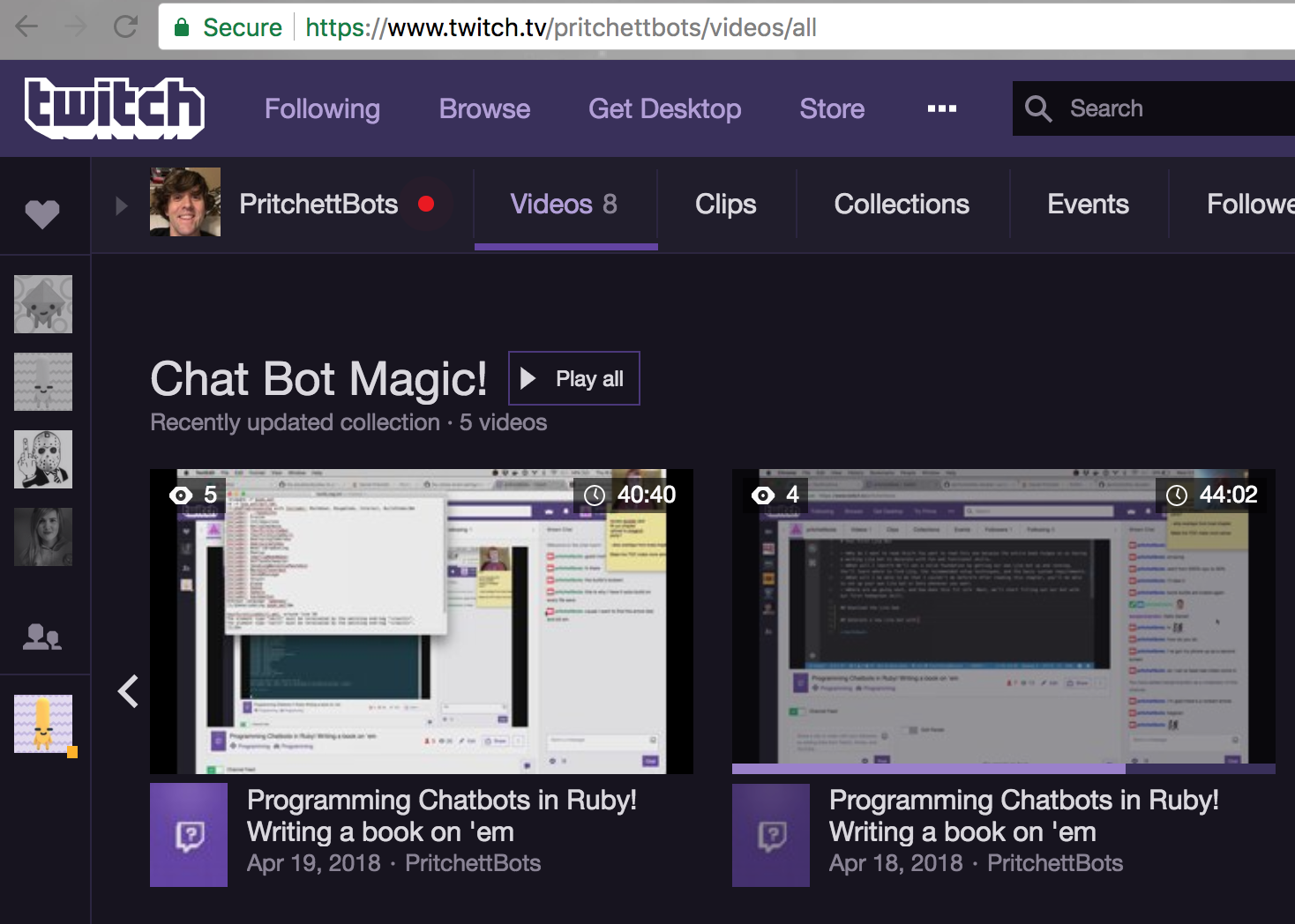This screenshot has height=924, width=1295.
Task: Click the 'Recently updated collection · 5 videos' text
Action: point(348,422)
